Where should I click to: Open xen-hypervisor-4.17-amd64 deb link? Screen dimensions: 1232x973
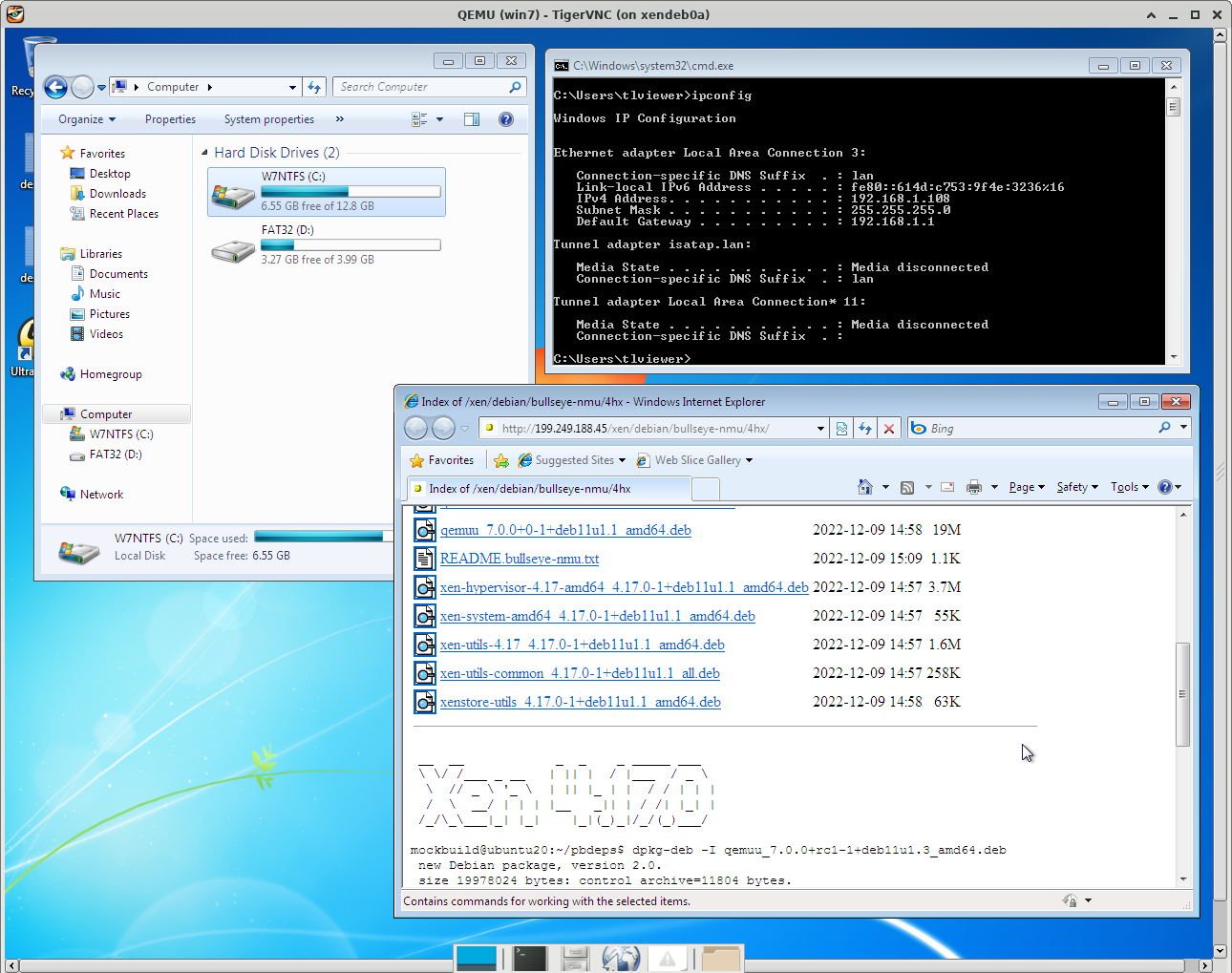coord(625,587)
